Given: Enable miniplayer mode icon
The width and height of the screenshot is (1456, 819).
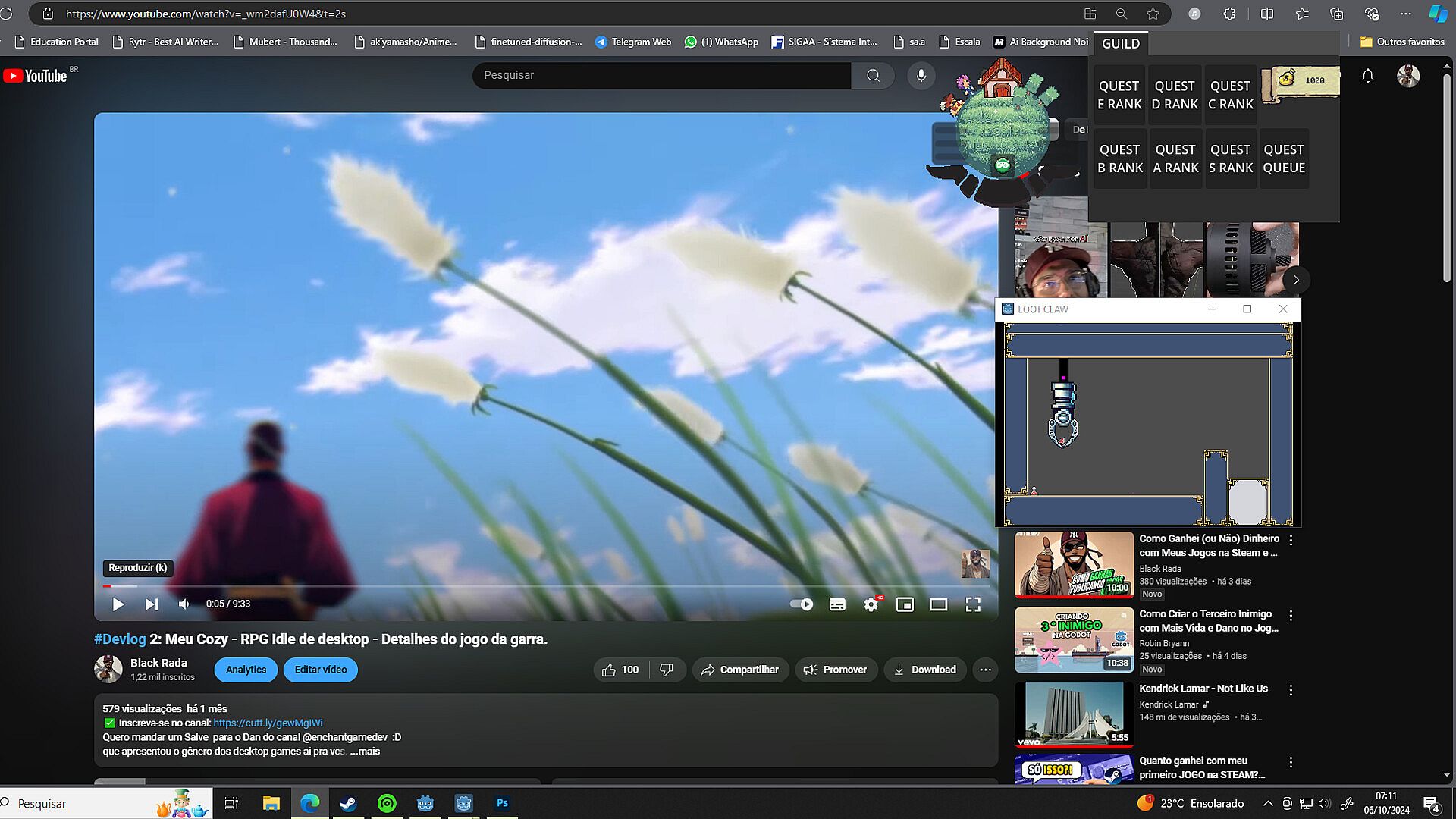Looking at the screenshot, I should pyautogui.click(x=905, y=604).
